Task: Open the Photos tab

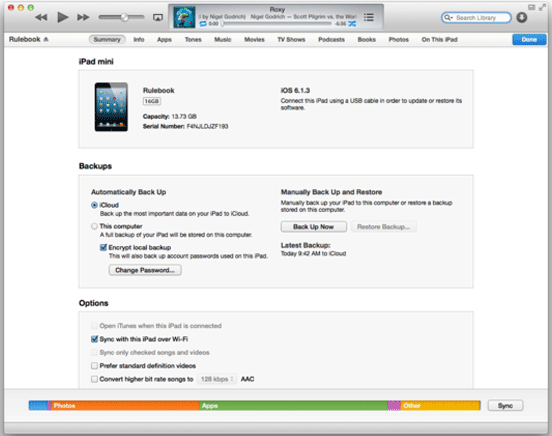Action: pos(399,39)
